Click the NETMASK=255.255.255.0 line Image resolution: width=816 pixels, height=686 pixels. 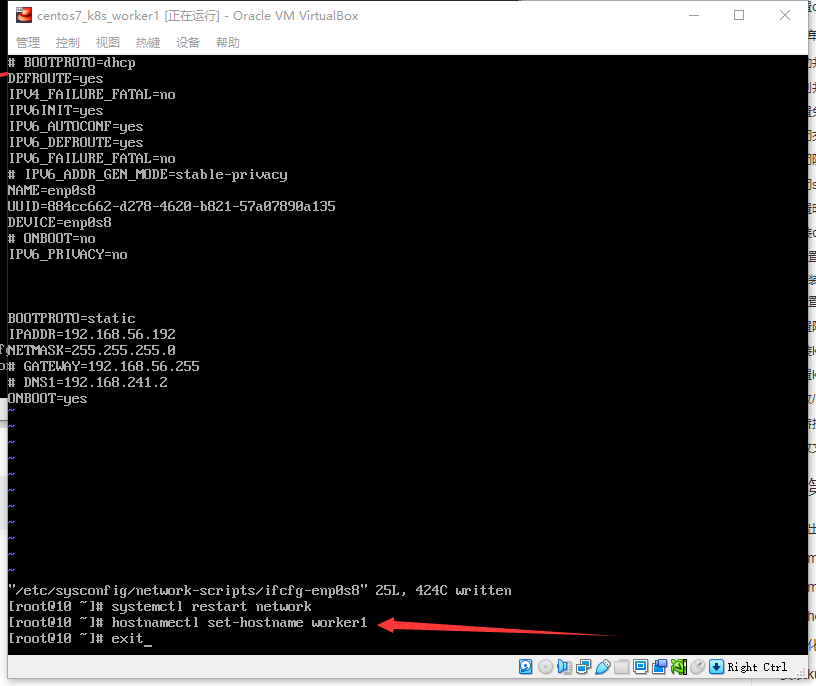click(x=92, y=350)
